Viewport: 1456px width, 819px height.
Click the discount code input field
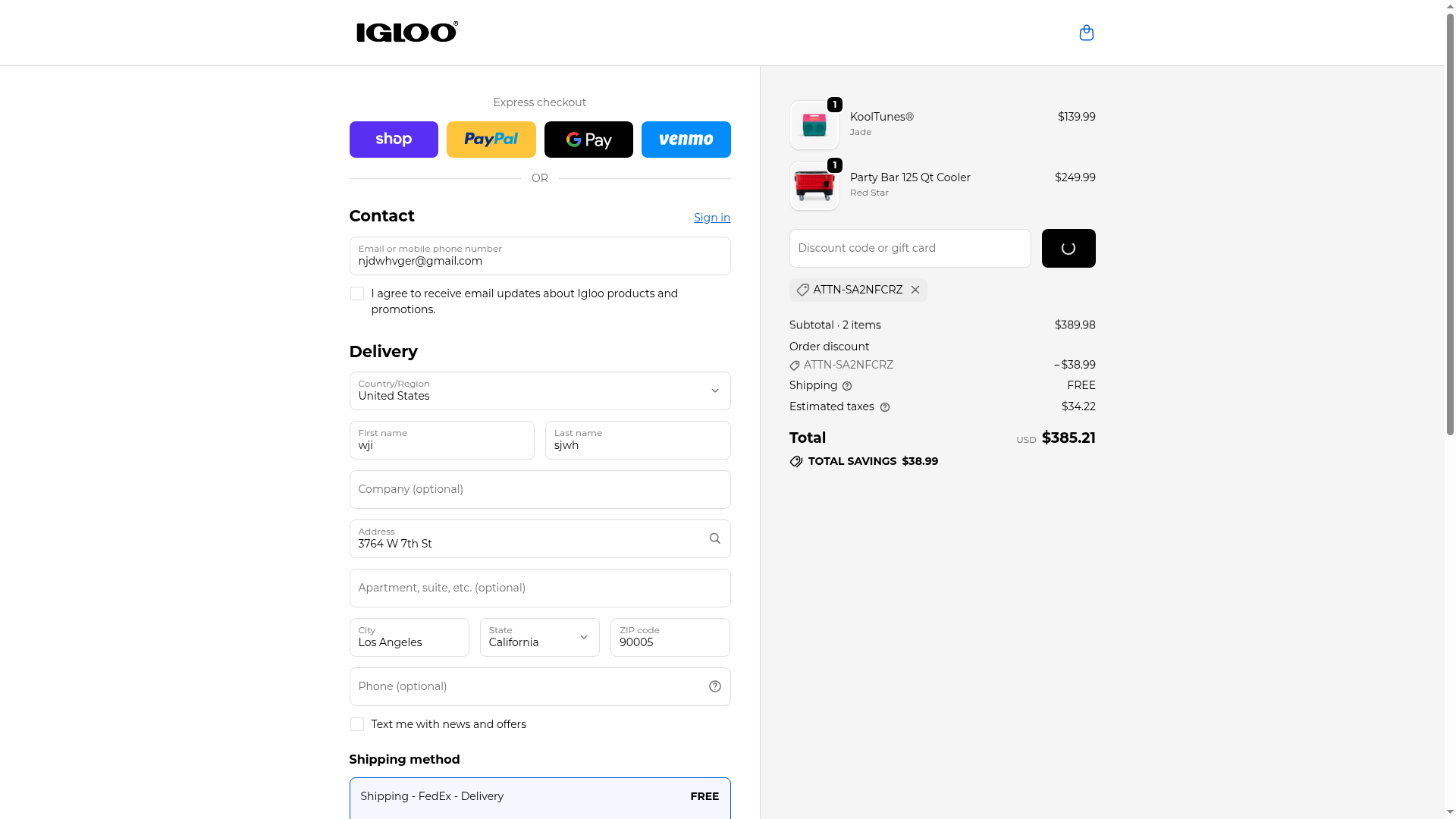tap(909, 248)
